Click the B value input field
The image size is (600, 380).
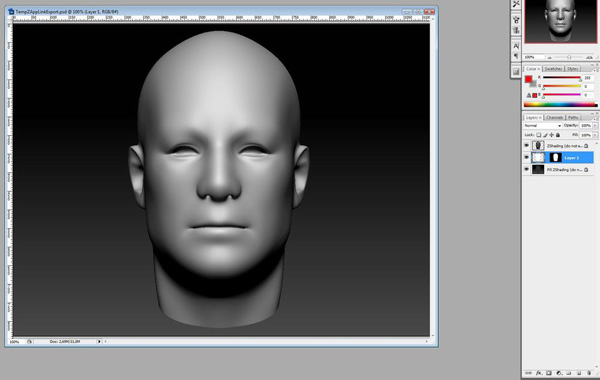click(588, 95)
